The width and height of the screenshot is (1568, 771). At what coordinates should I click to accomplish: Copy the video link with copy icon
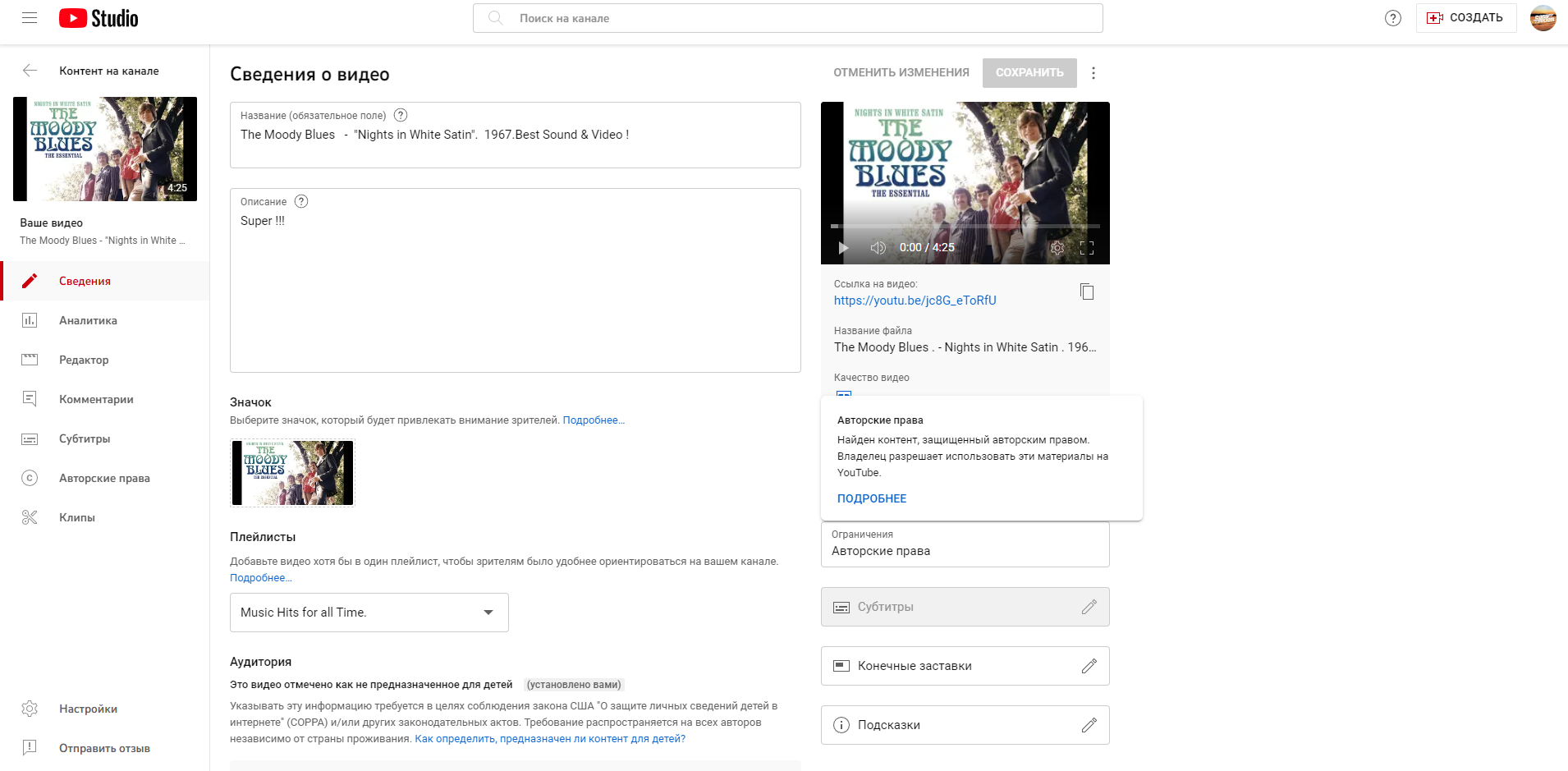(x=1087, y=291)
